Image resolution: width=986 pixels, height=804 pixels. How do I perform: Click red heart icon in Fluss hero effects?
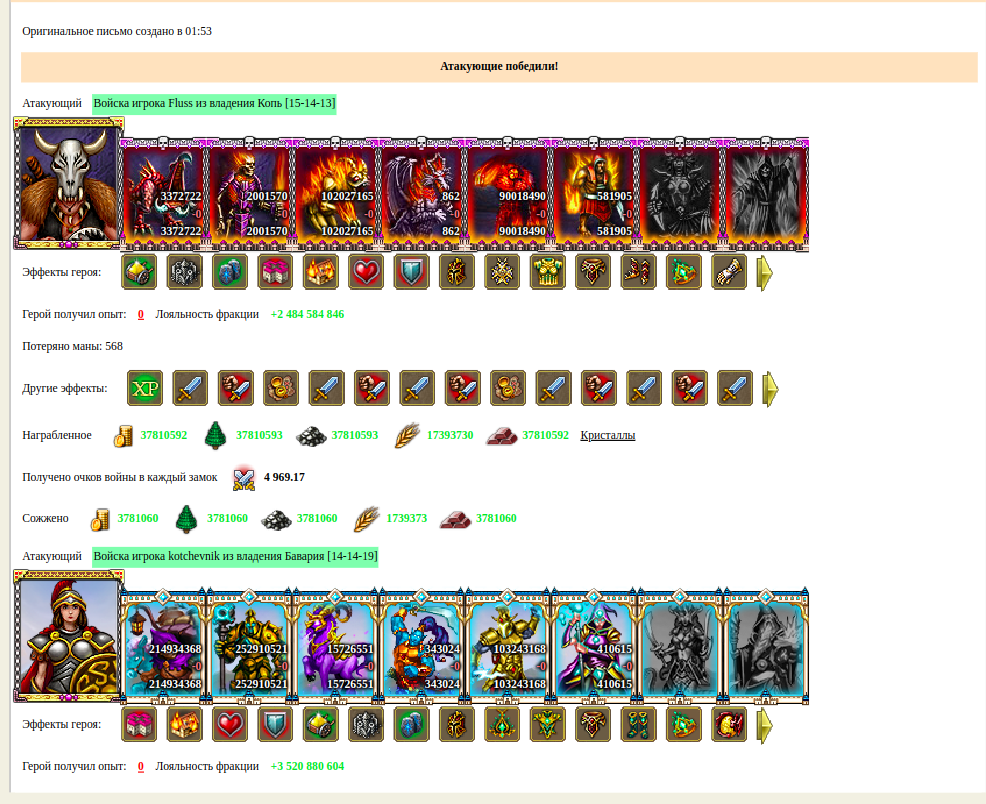pos(365,272)
